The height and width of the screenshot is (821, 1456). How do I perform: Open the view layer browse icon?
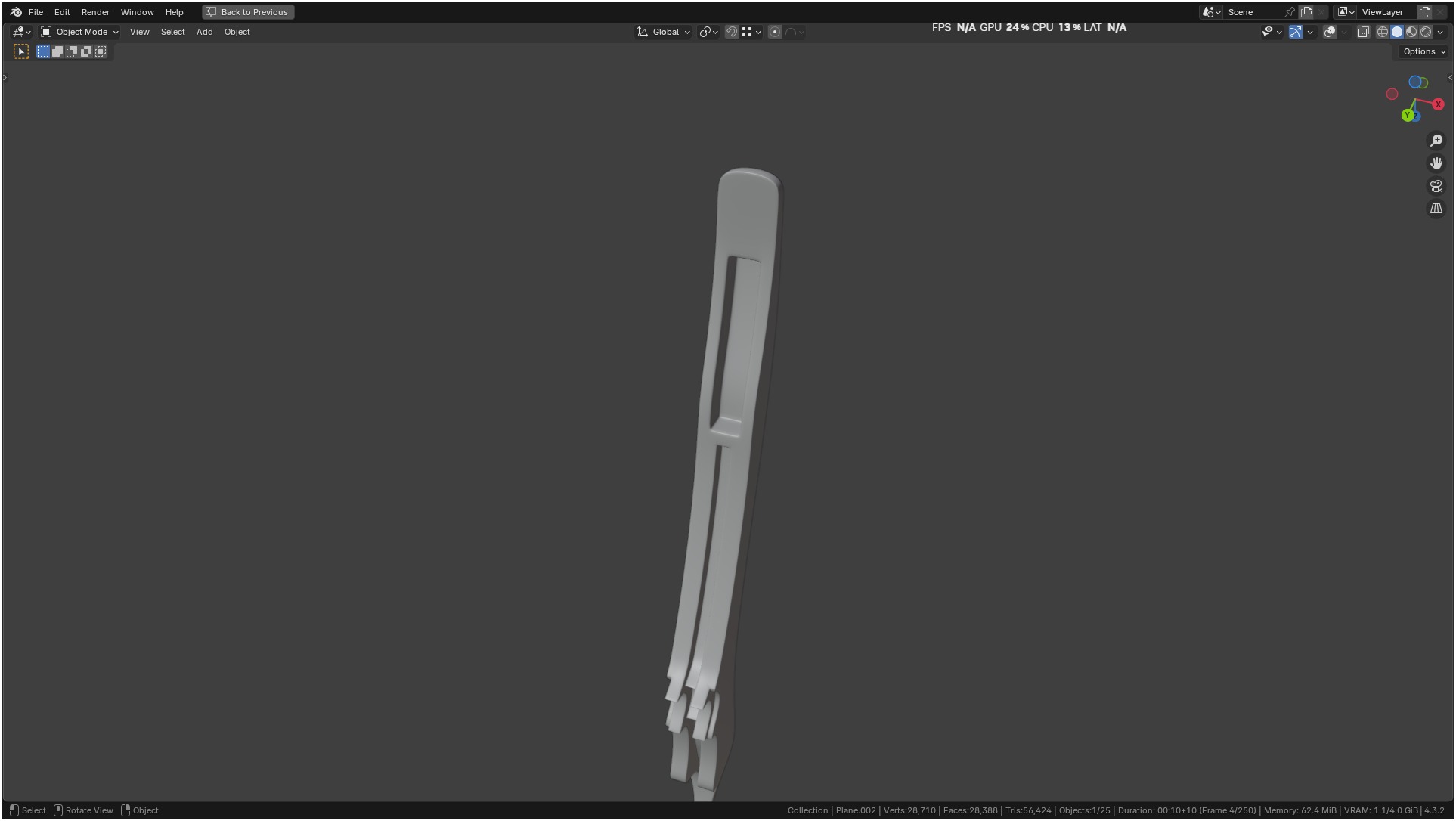pyautogui.click(x=1345, y=12)
